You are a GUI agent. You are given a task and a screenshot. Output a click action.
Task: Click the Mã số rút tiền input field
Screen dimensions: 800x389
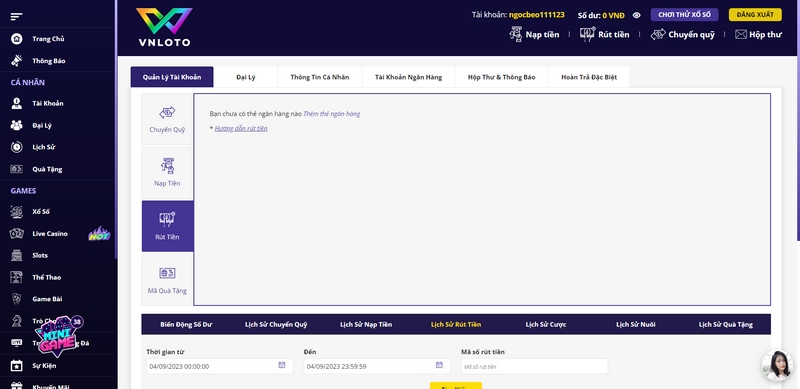tap(534, 366)
